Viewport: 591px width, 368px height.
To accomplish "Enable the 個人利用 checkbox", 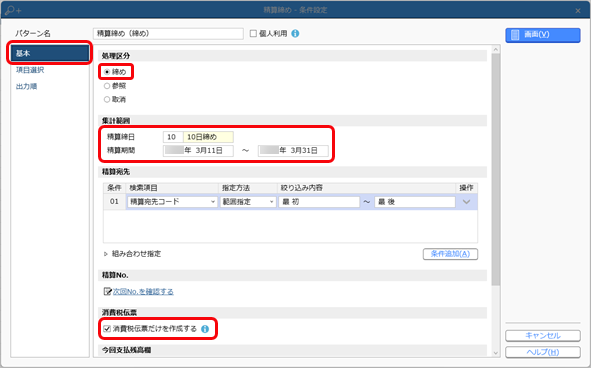I will [253, 34].
